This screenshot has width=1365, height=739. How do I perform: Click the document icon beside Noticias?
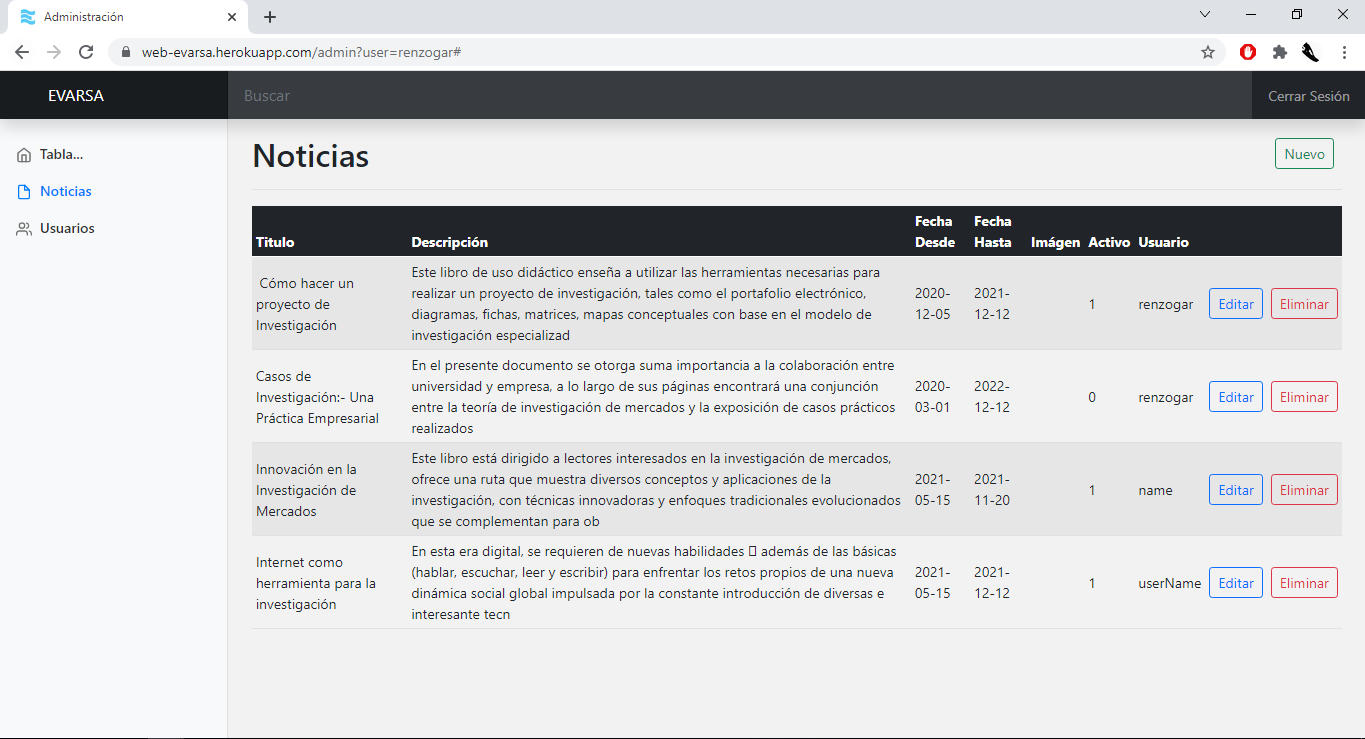tap(24, 191)
